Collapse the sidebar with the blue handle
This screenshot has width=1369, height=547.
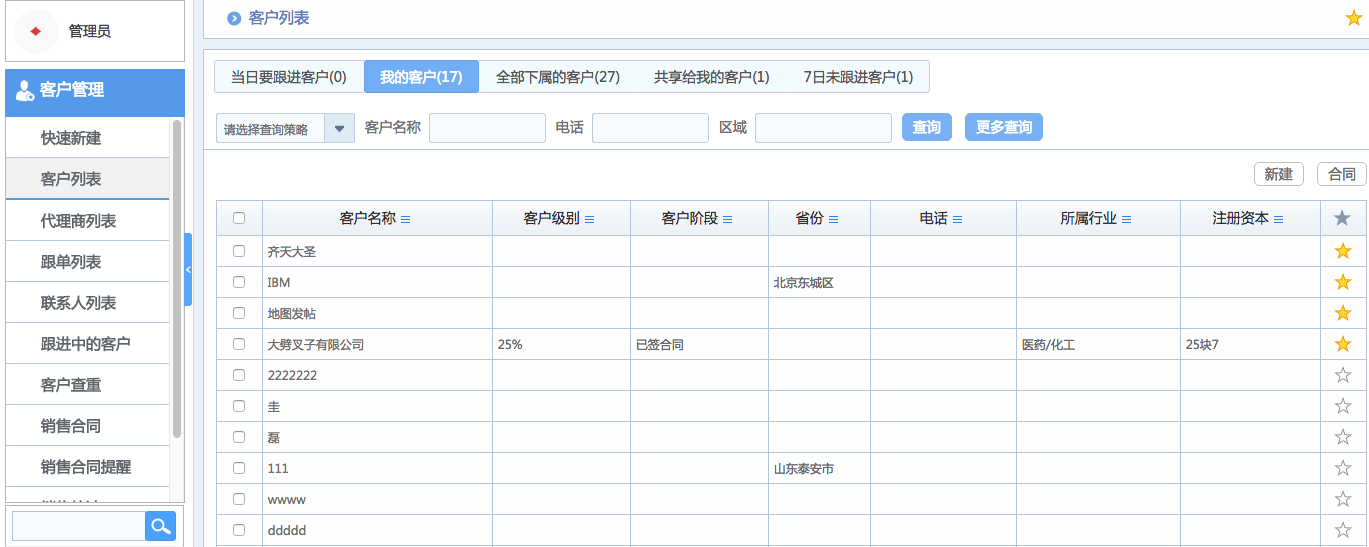(x=188, y=269)
